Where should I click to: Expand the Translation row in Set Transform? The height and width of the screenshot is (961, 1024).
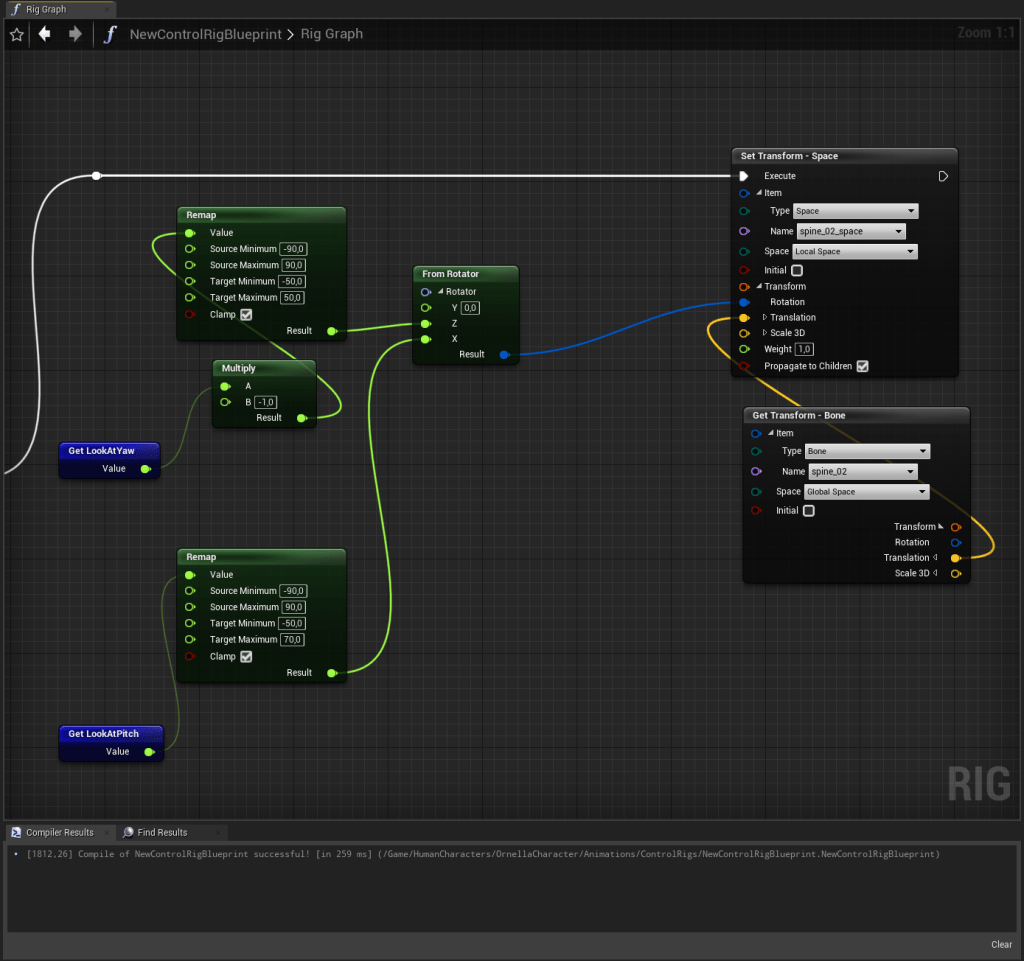point(765,318)
